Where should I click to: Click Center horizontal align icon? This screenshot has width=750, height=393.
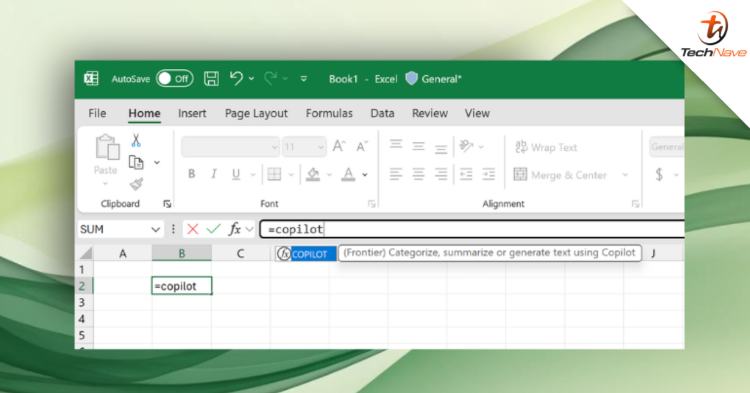point(418,174)
